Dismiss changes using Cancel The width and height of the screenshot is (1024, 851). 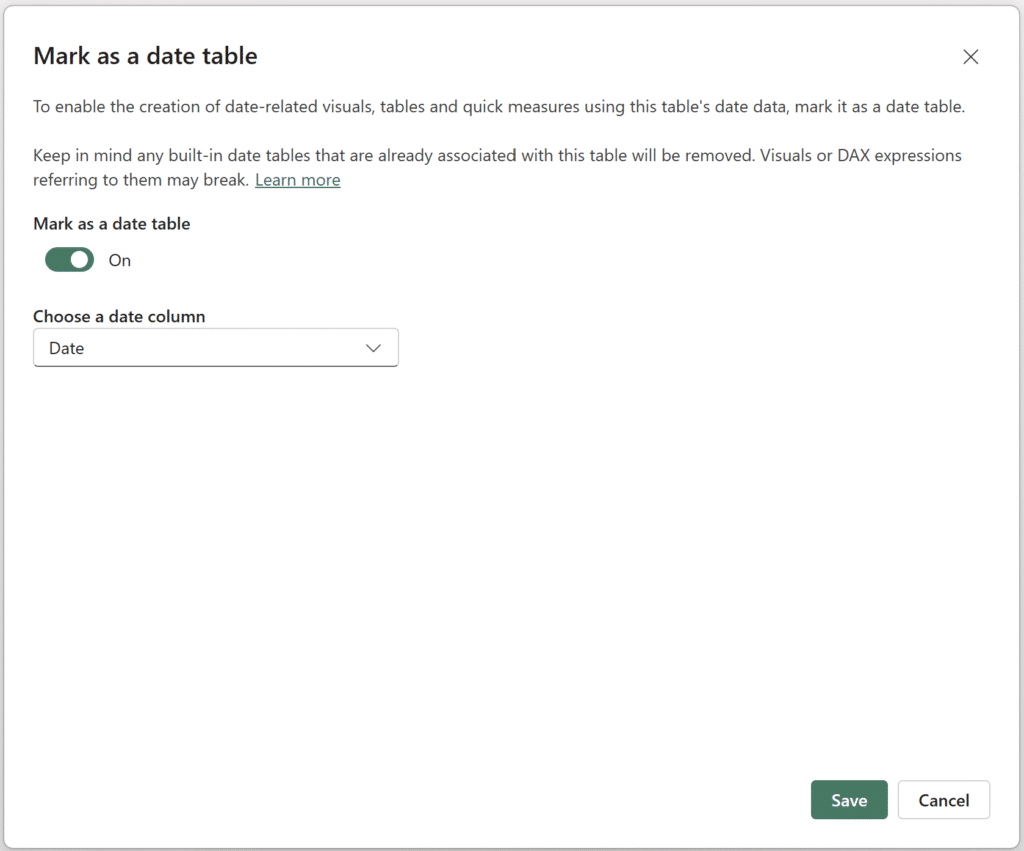[x=943, y=799]
